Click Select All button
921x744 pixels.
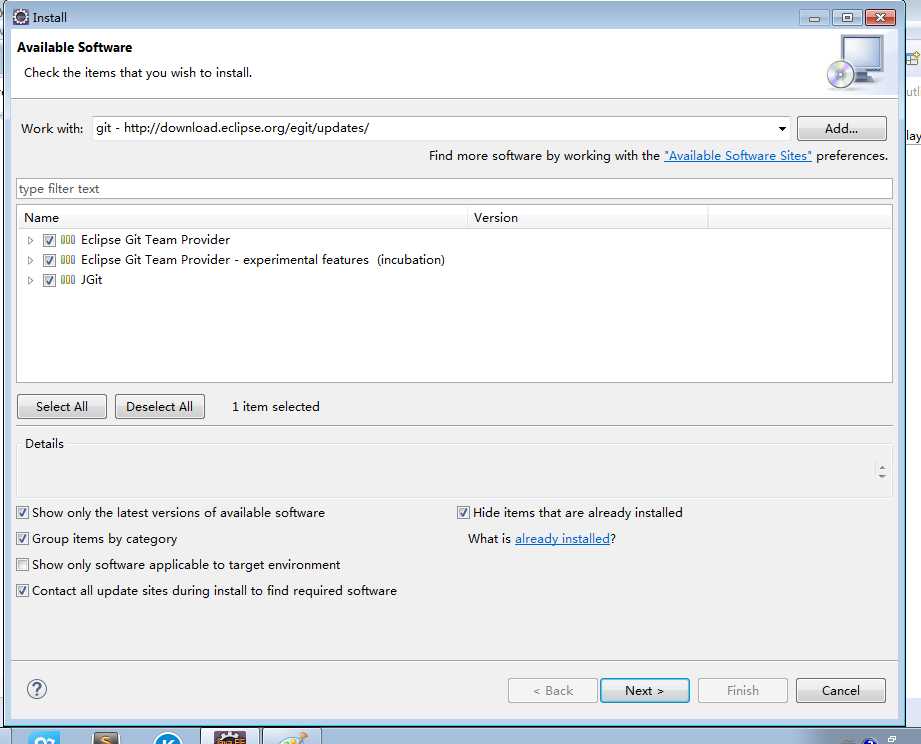[62, 406]
